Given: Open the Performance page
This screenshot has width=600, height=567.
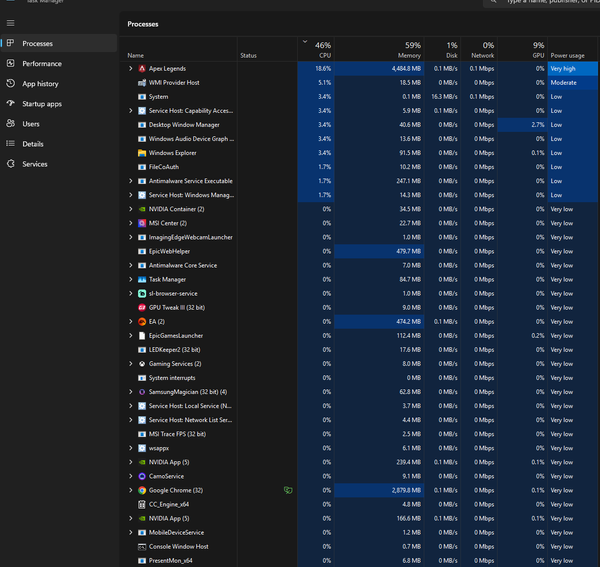Looking at the screenshot, I should (x=41, y=63).
